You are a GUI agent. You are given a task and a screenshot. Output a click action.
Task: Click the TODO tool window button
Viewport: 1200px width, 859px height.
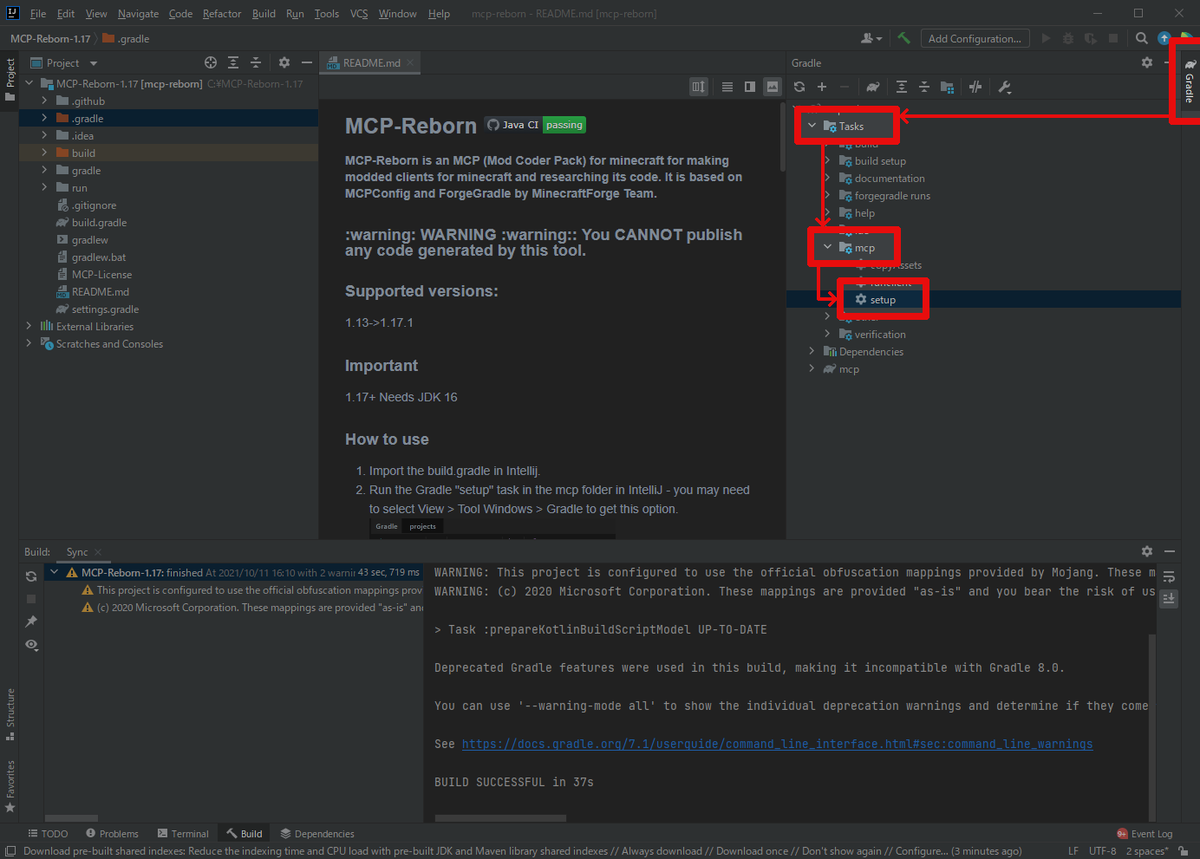(48, 833)
